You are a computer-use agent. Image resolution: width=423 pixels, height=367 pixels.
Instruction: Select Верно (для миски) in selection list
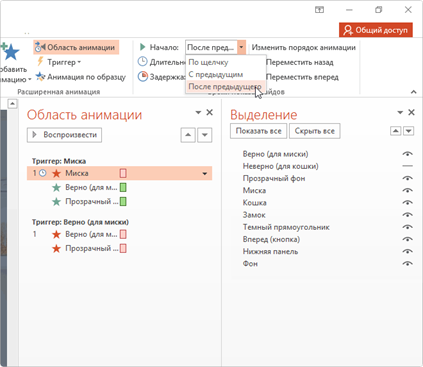(x=275, y=154)
